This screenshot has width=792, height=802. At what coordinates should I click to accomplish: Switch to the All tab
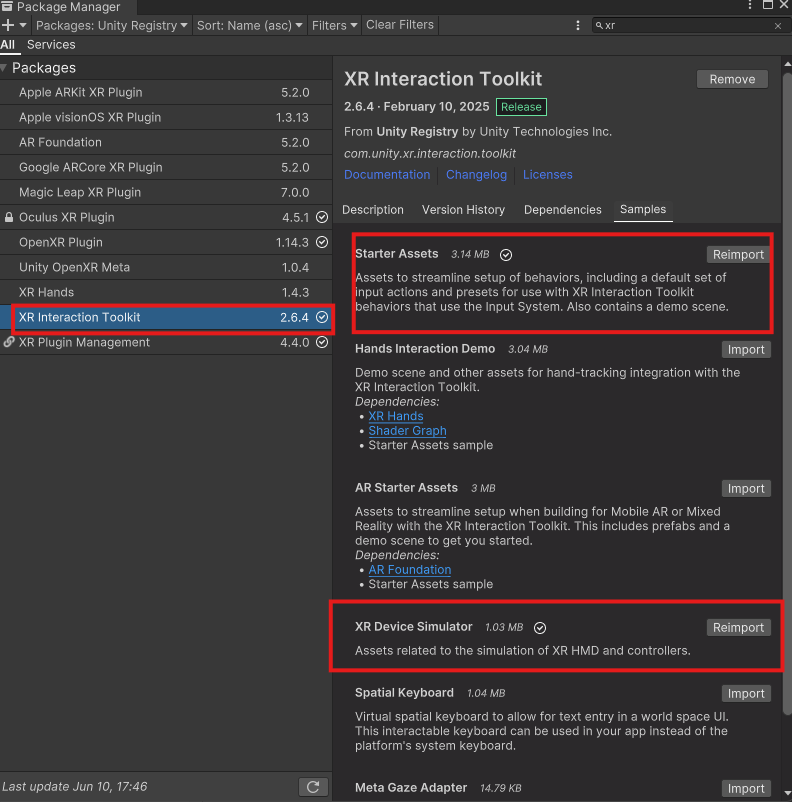(x=8, y=44)
